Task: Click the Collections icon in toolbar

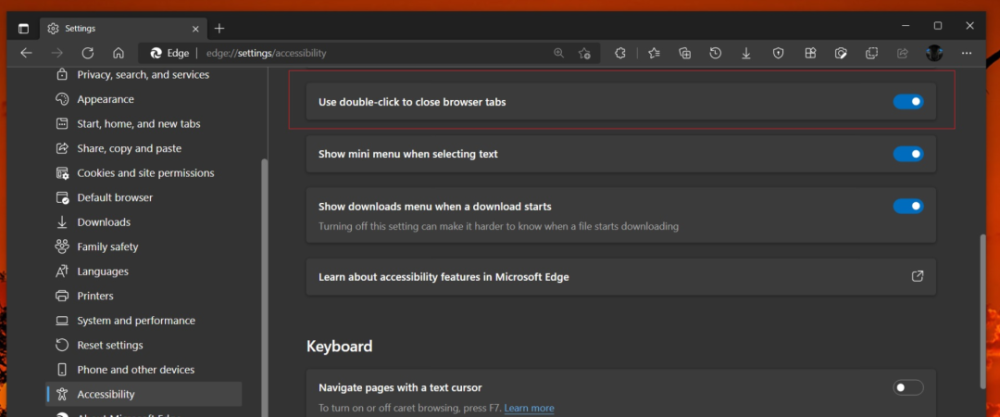Action: coord(685,53)
